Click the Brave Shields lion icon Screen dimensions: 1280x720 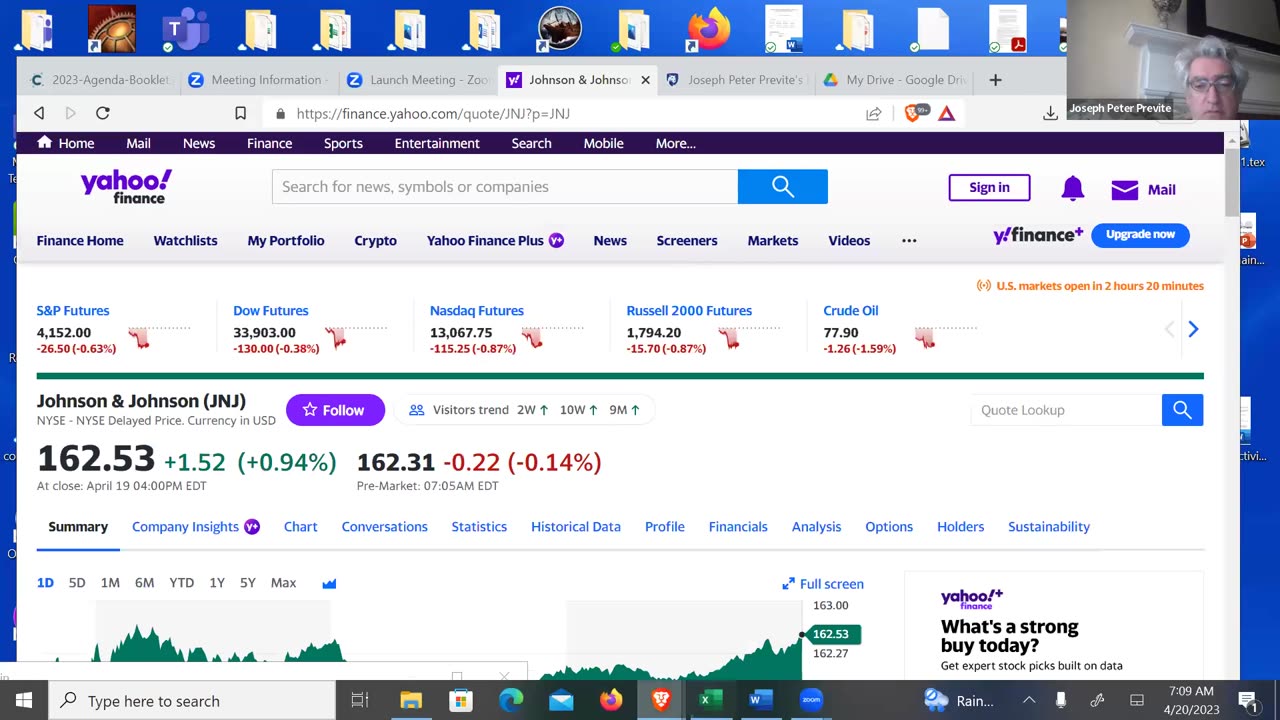click(x=913, y=113)
